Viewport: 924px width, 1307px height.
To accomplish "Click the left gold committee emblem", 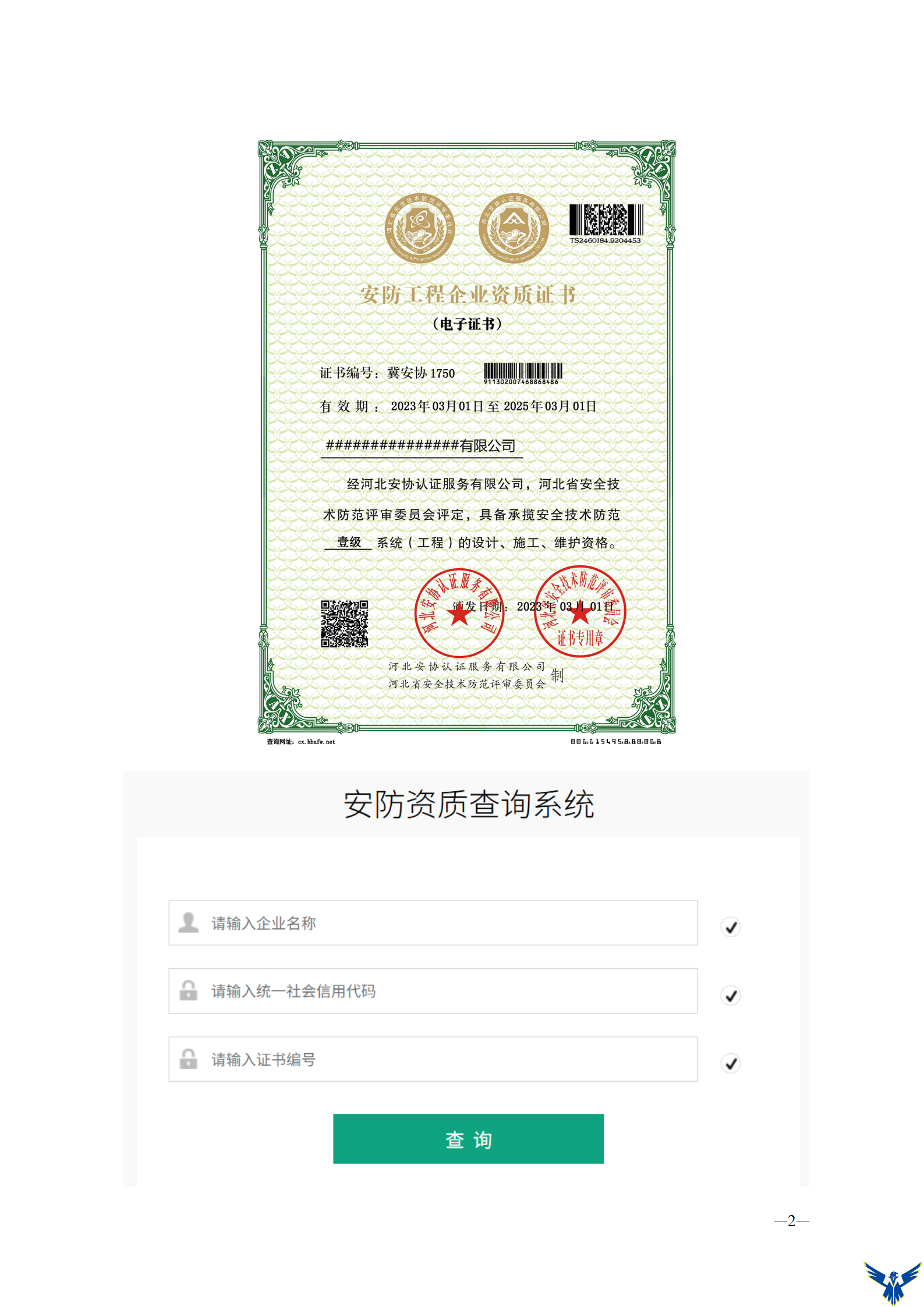I will pyautogui.click(x=420, y=228).
